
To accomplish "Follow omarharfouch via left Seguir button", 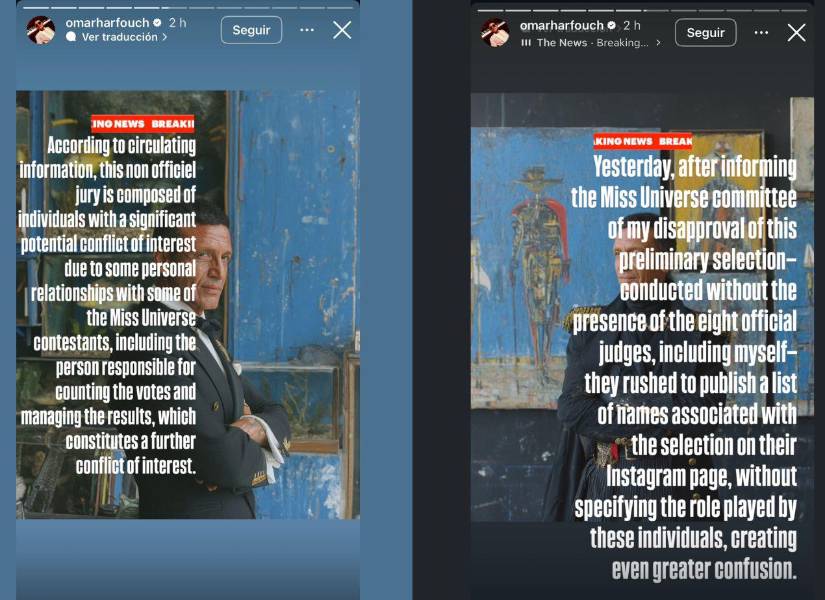I will (x=251, y=30).
